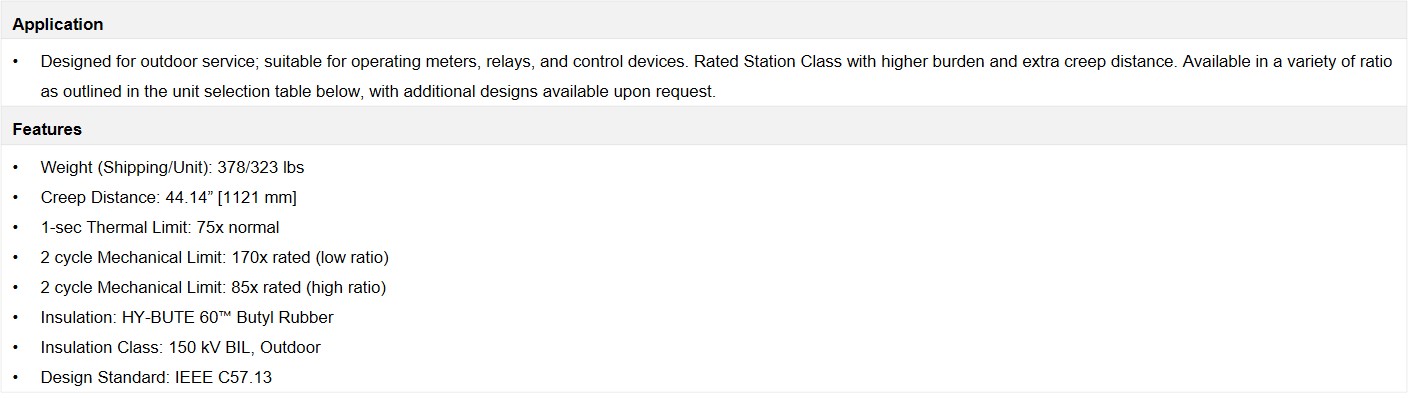Click the Application section header
Viewport: 1408px width, 398px height.
click(x=57, y=24)
